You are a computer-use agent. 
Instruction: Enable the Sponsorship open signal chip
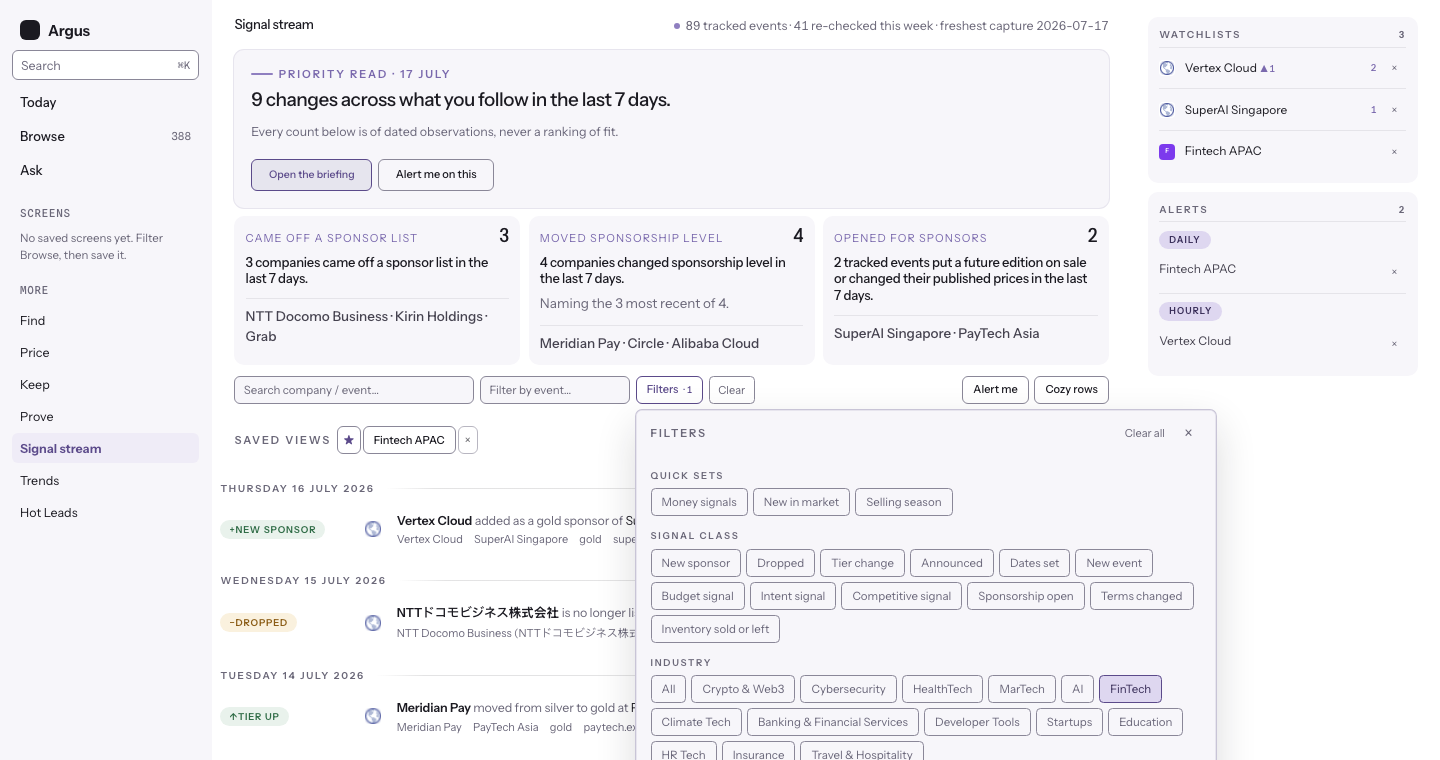1026,596
